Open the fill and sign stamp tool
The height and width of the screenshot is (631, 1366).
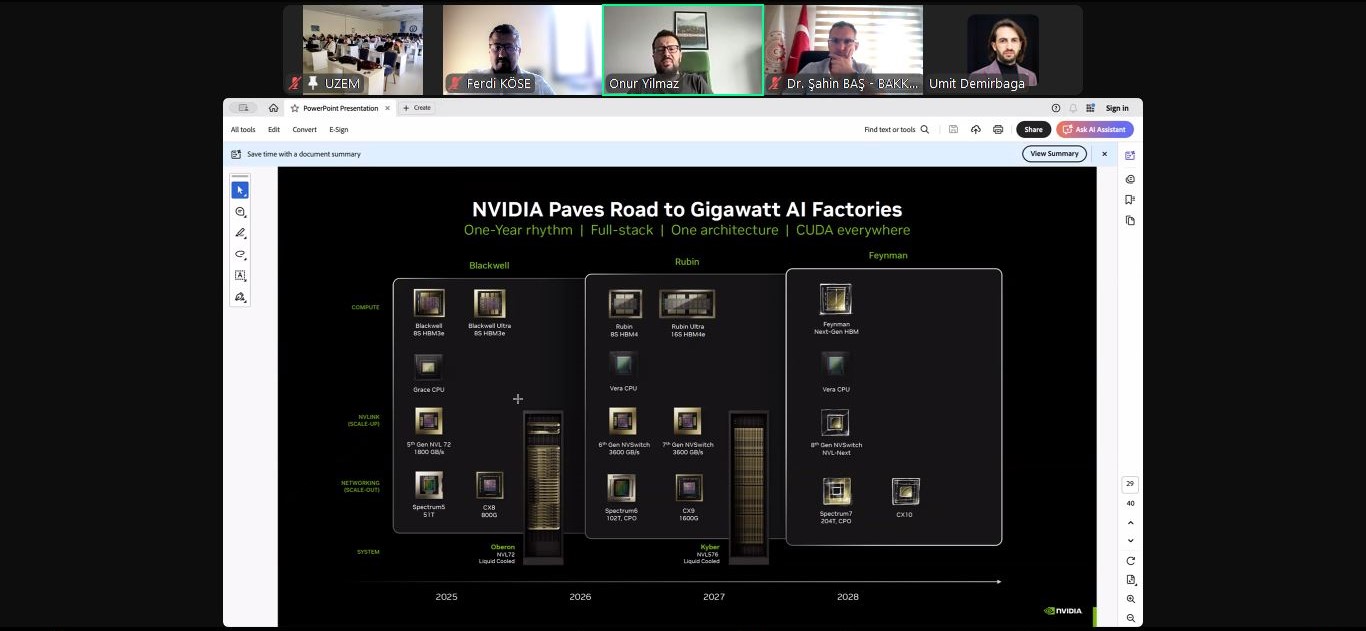point(240,297)
